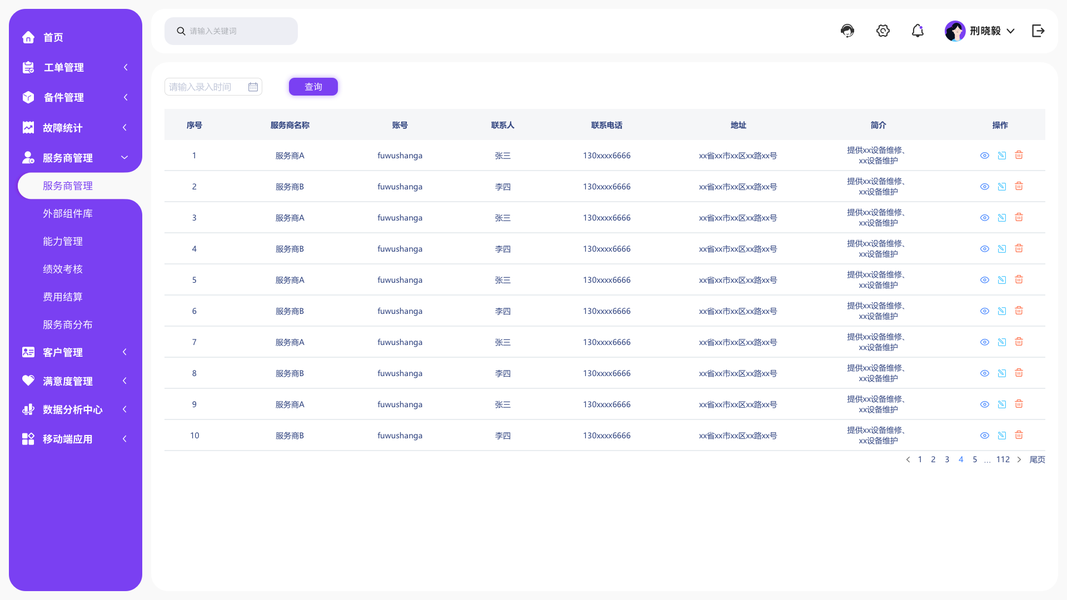Click the 数据分析中心 icon
The width and height of the screenshot is (1067, 600).
[28, 410]
